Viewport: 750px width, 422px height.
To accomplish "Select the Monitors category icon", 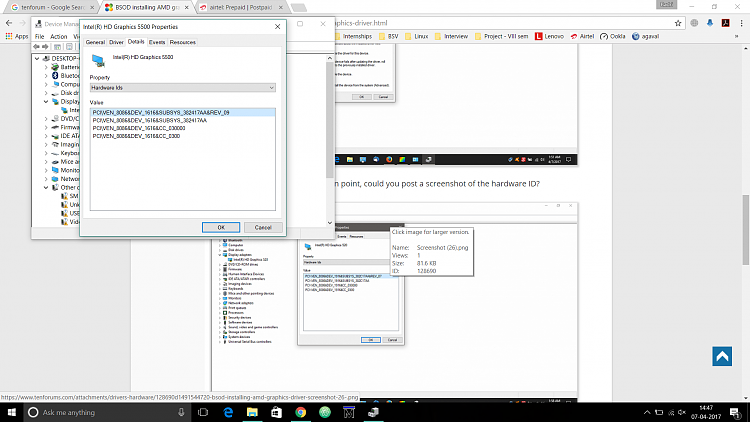I will tap(55, 170).
